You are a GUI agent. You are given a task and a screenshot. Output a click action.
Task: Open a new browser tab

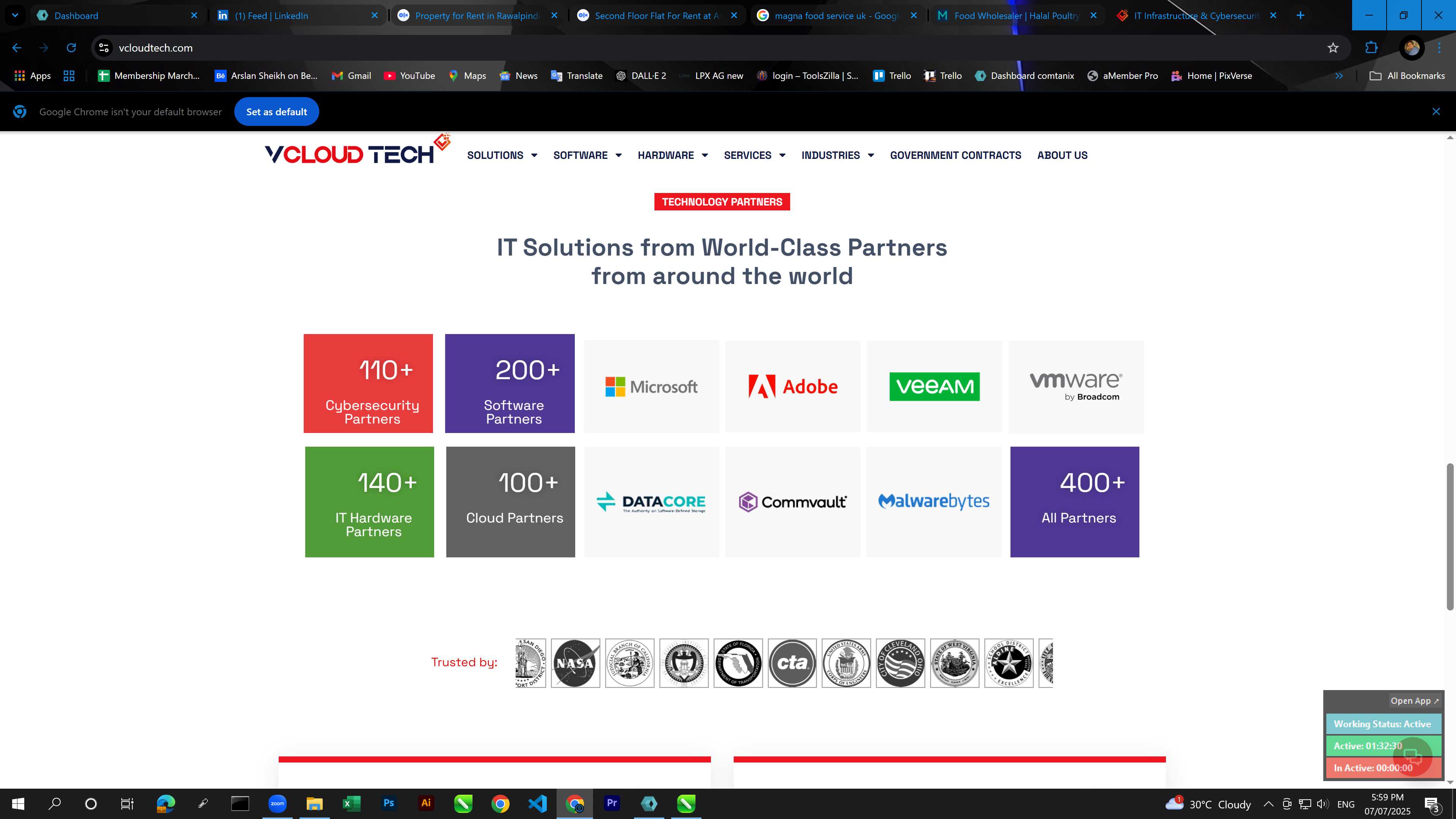(x=1300, y=15)
